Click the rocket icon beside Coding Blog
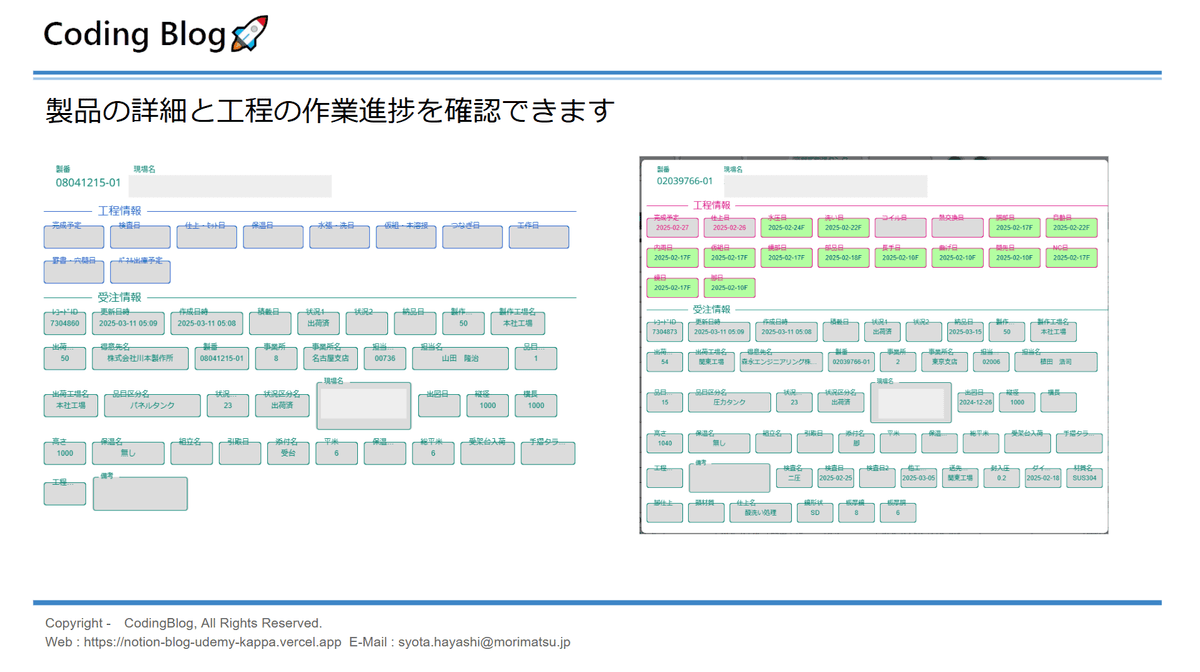The height and width of the screenshot is (672, 1200). pyautogui.click(x=249, y=34)
